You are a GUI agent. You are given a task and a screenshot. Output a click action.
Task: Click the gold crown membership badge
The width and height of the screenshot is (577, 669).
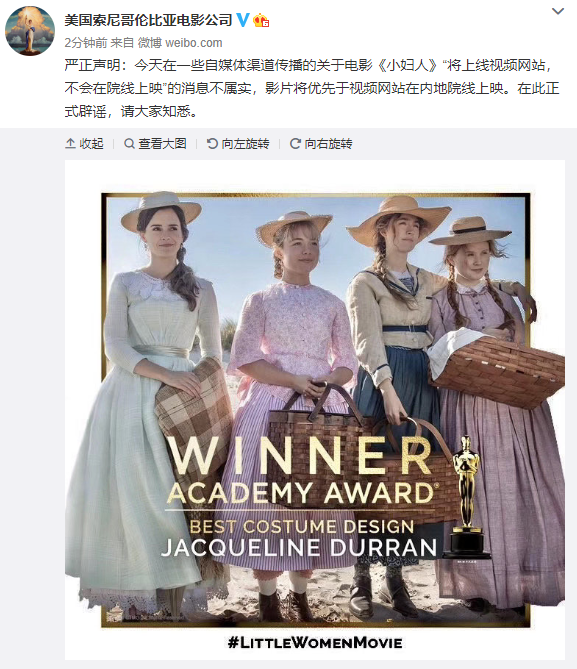(x=261, y=20)
